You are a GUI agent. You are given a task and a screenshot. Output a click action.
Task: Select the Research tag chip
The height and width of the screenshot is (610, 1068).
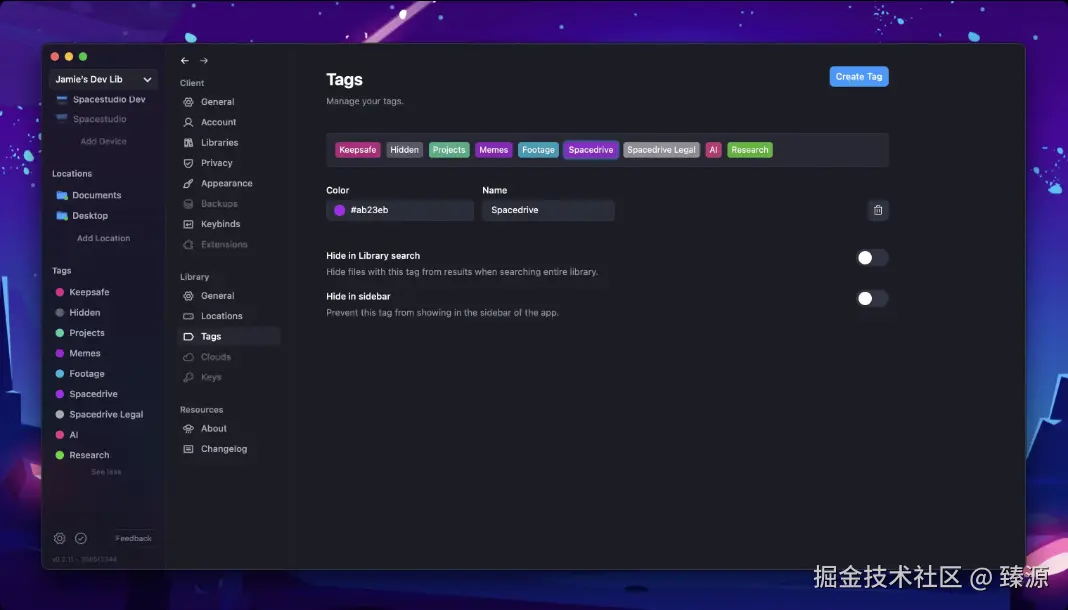[x=750, y=150]
